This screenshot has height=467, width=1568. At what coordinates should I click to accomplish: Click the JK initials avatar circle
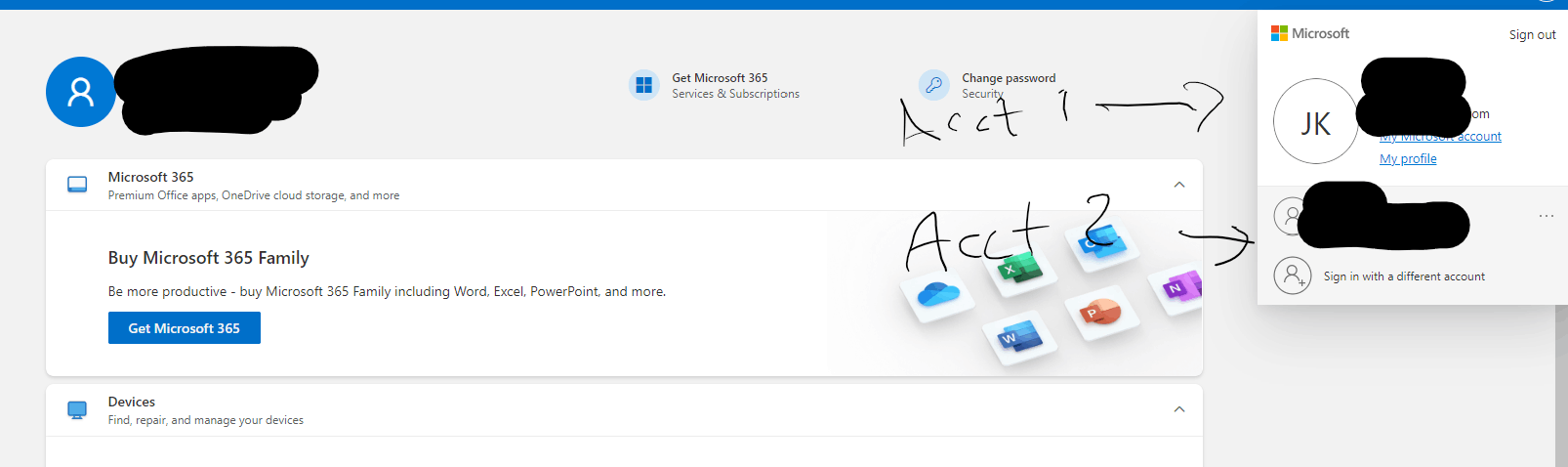pos(1315,121)
